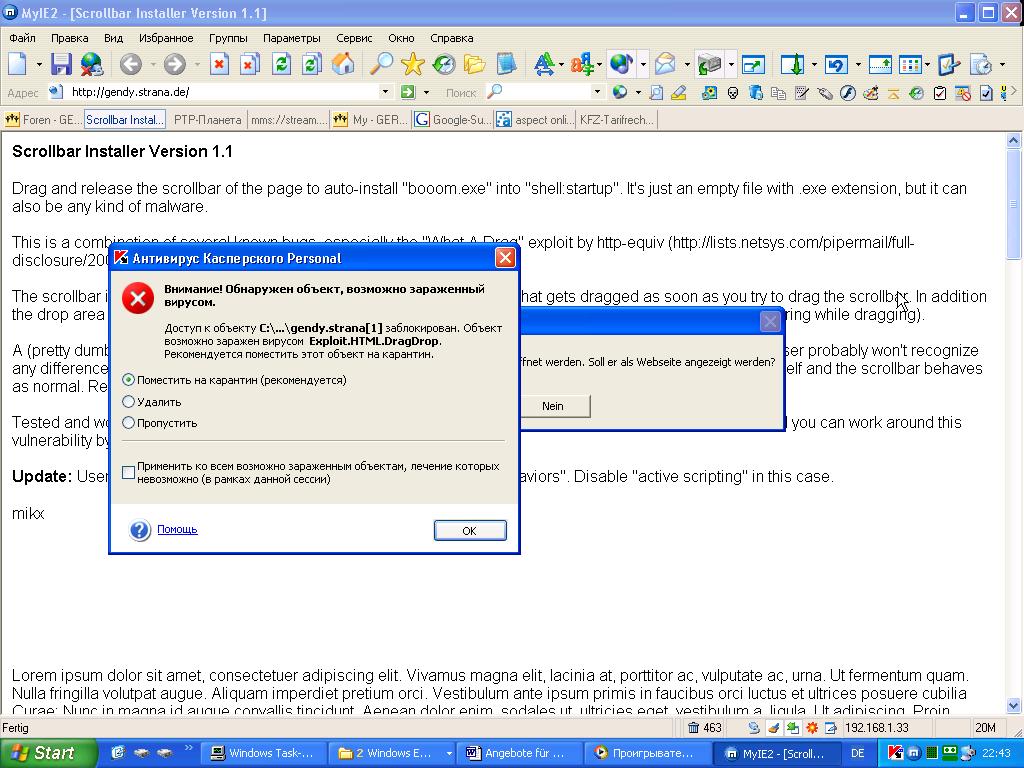Image resolution: width=1024 pixels, height=768 pixels.
Task: Click OK in the Kaspersky dialog
Action: [x=470, y=530]
